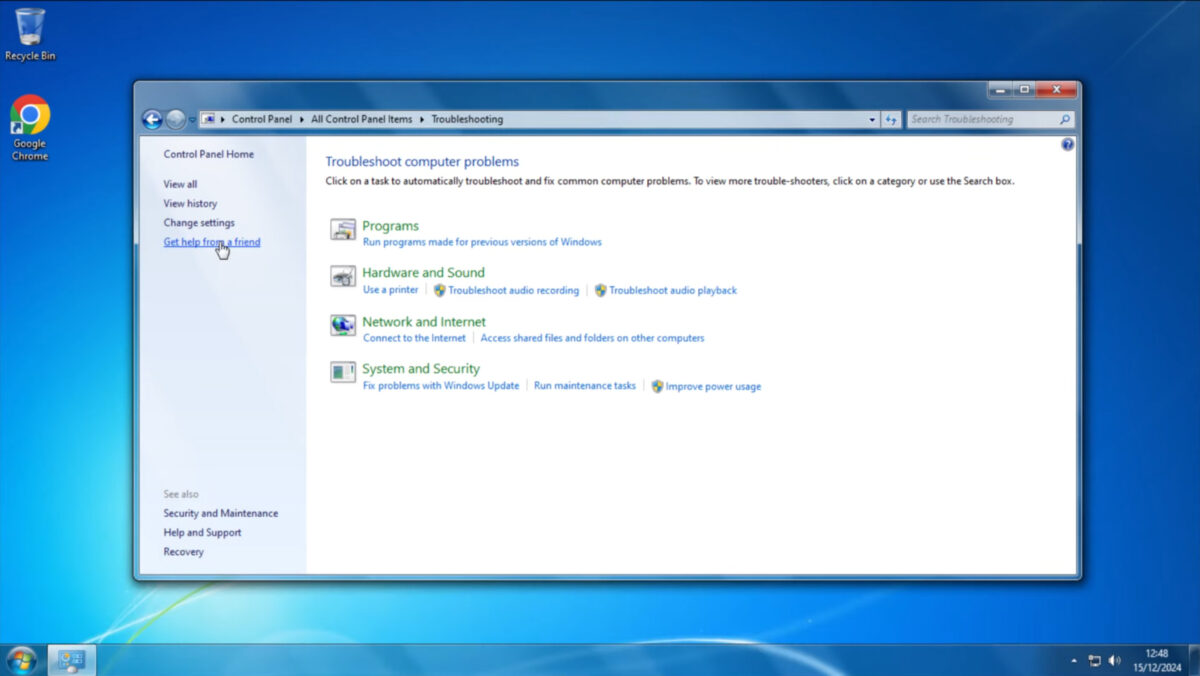
Task: Select Get help from a friend
Action: point(211,242)
